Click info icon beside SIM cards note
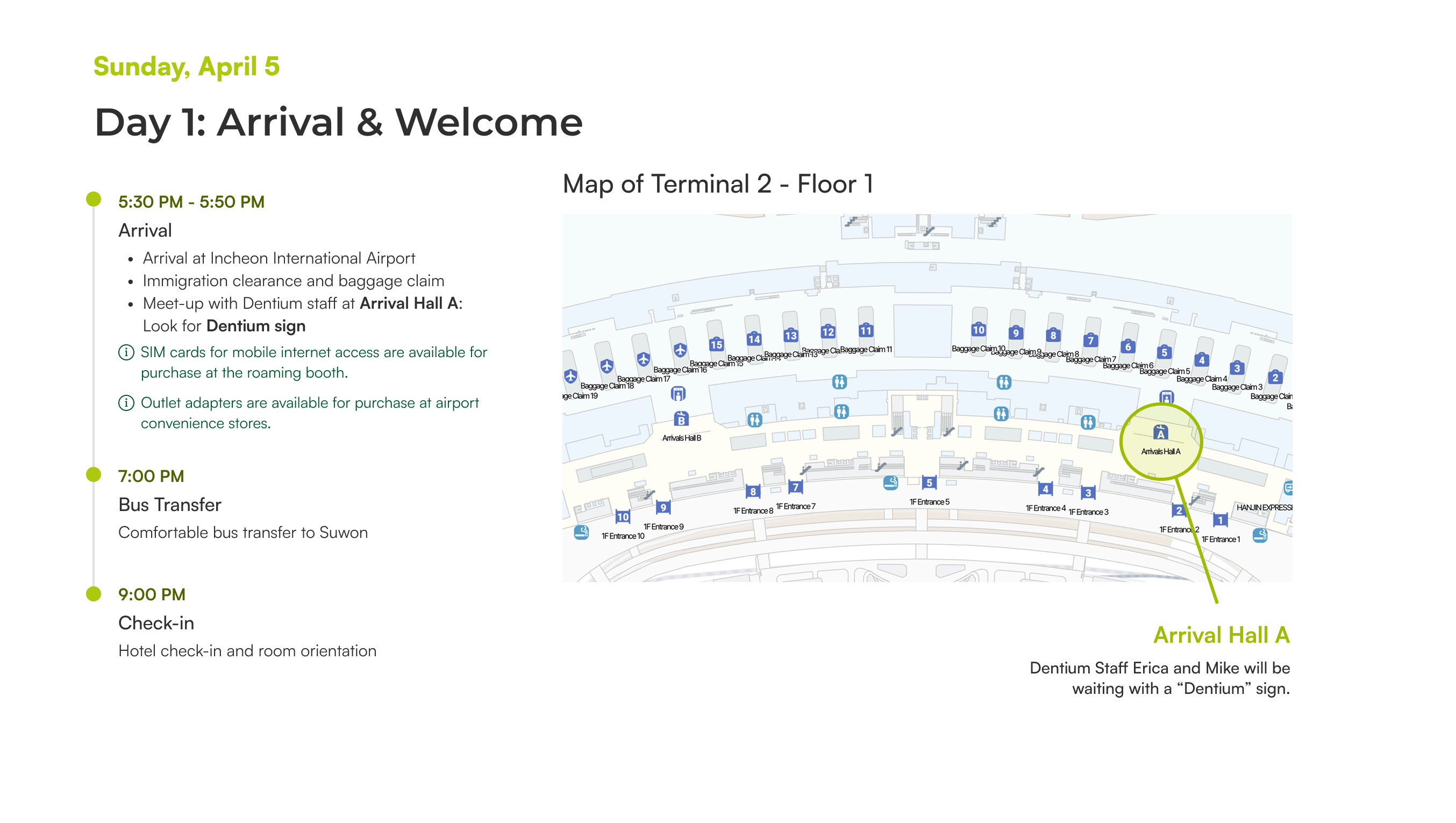This screenshot has width=1456, height=823. point(126,352)
